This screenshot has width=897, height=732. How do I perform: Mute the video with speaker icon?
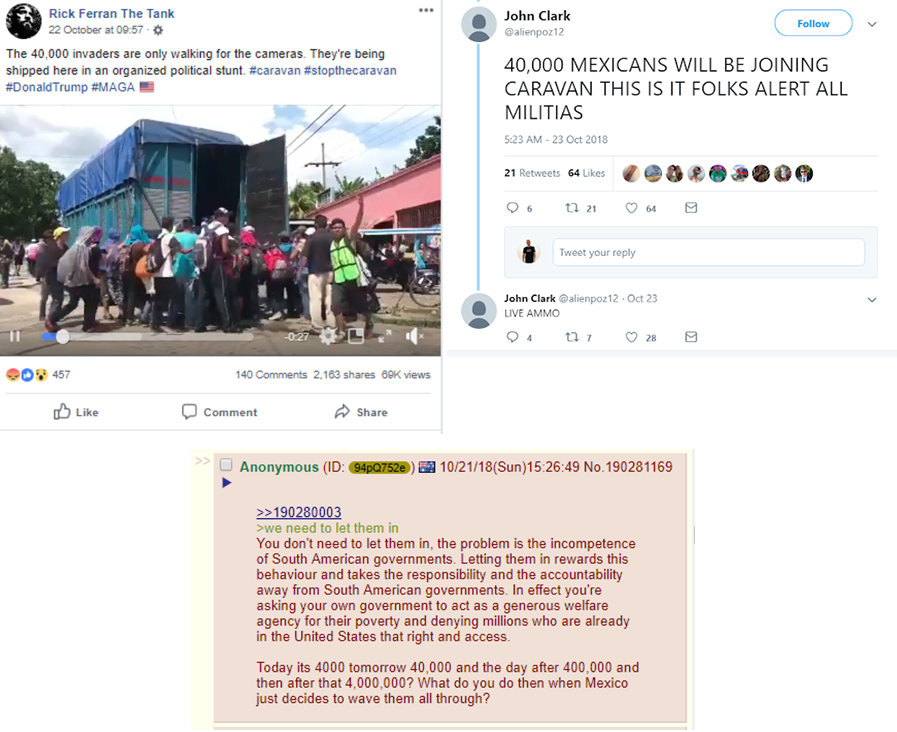(414, 336)
